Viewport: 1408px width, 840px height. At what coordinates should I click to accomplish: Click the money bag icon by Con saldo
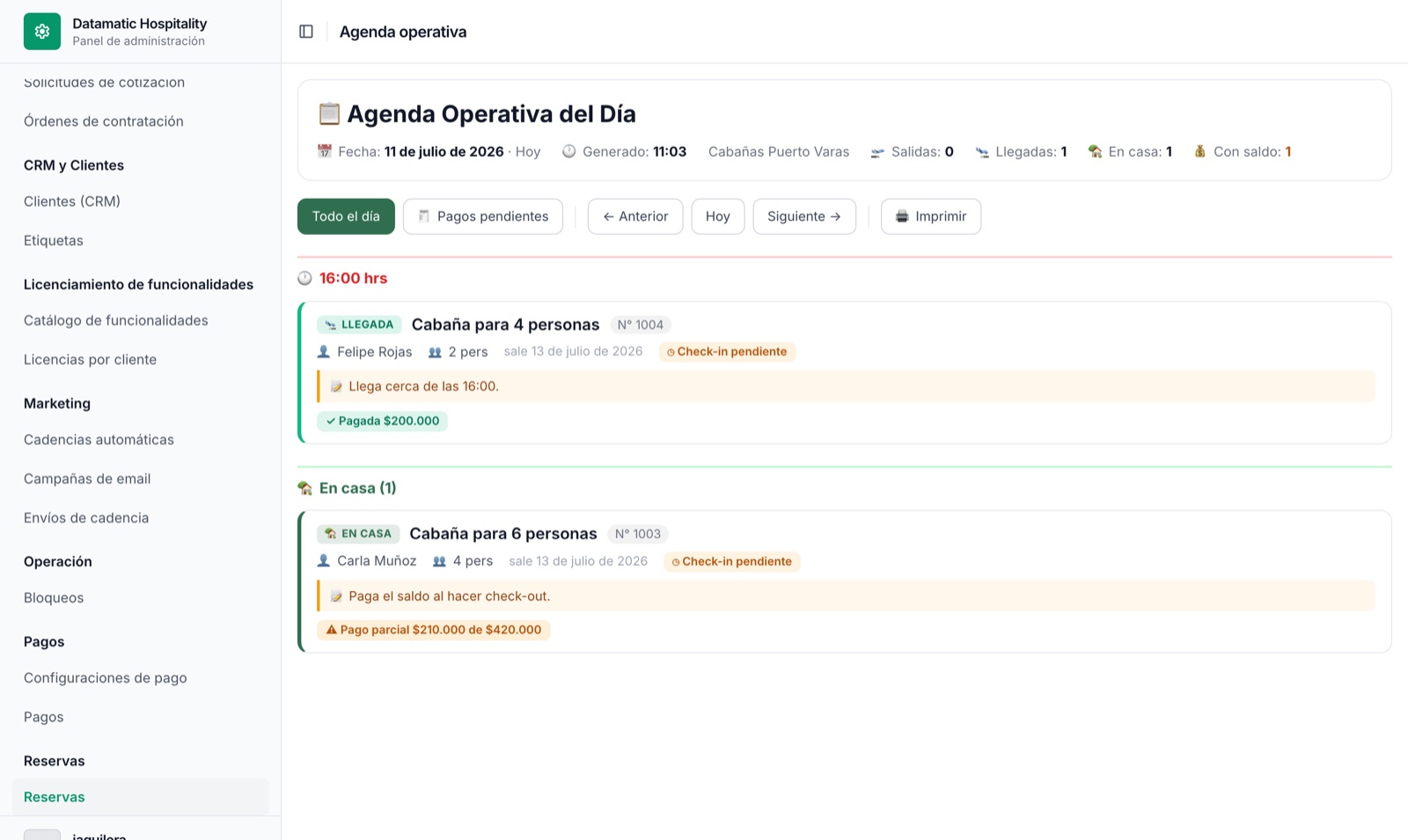click(x=1200, y=151)
